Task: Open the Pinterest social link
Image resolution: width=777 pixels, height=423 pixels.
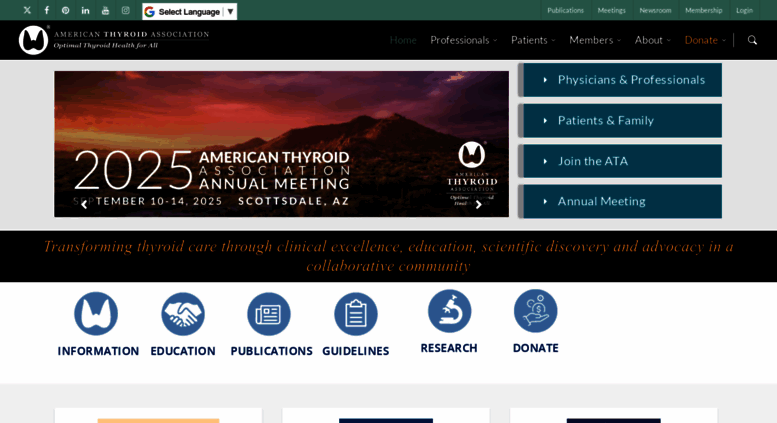Action: (65, 10)
